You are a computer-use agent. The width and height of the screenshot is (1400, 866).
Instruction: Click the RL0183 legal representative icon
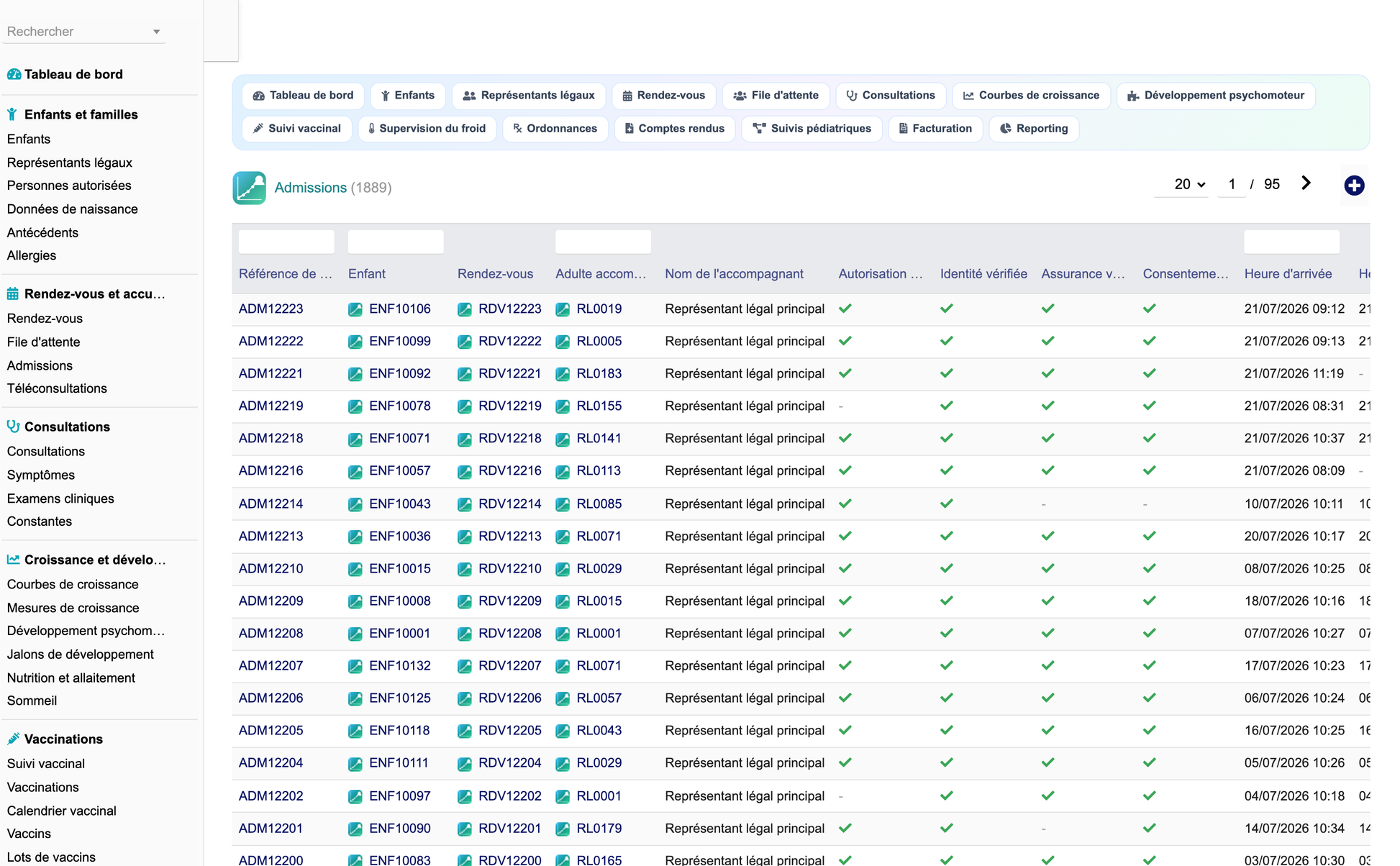pyautogui.click(x=563, y=374)
